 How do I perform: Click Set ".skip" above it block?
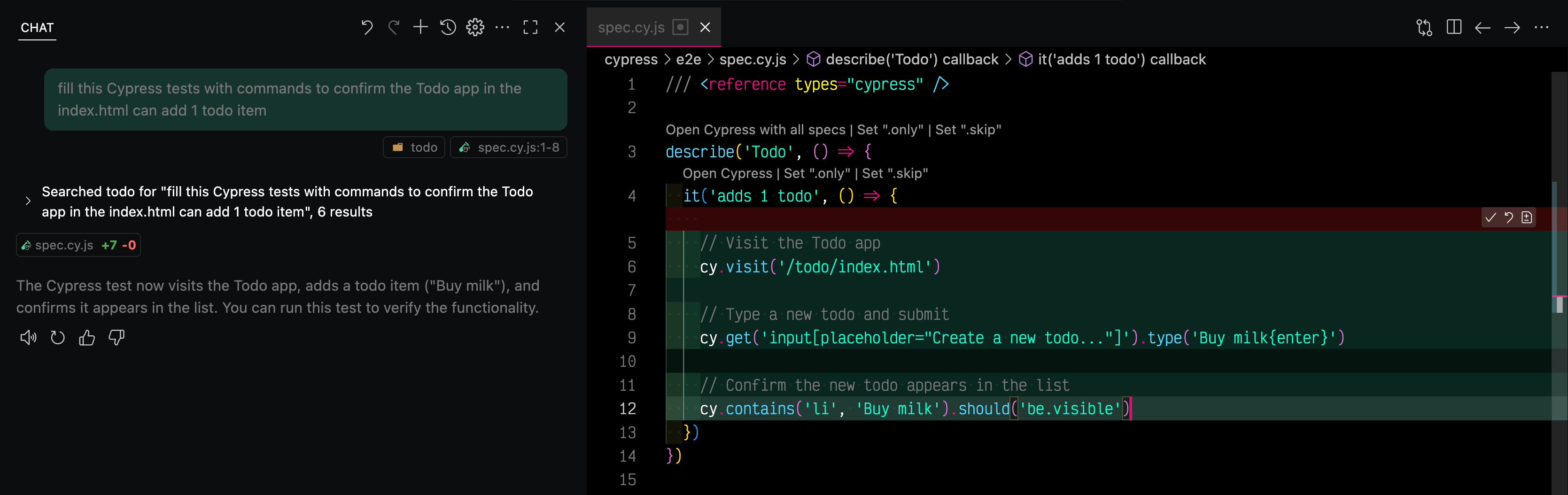pyautogui.click(x=895, y=173)
